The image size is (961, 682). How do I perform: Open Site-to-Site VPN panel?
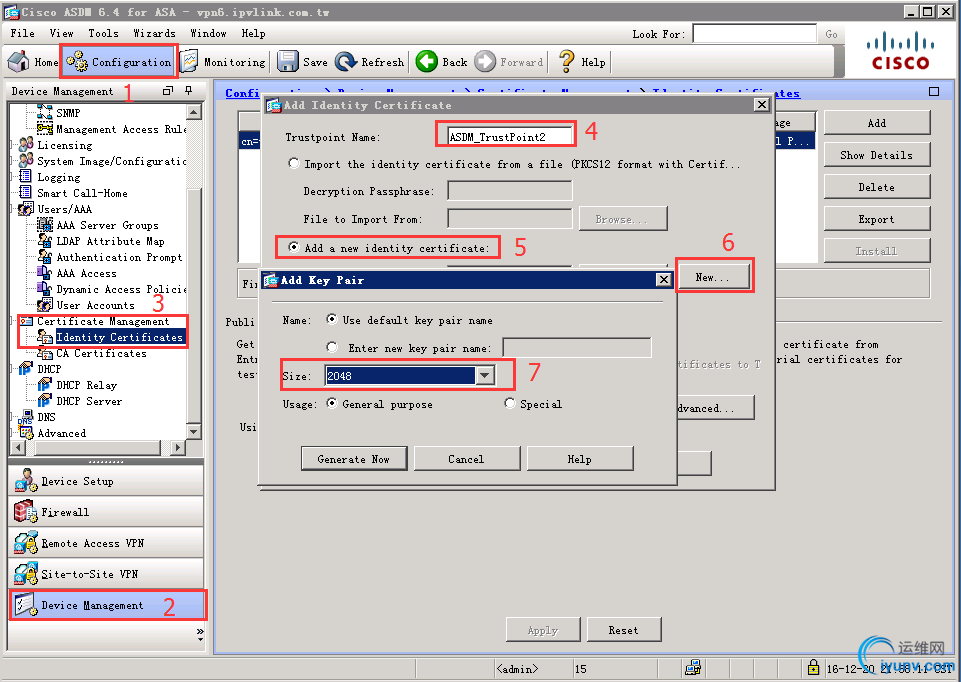(105, 574)
